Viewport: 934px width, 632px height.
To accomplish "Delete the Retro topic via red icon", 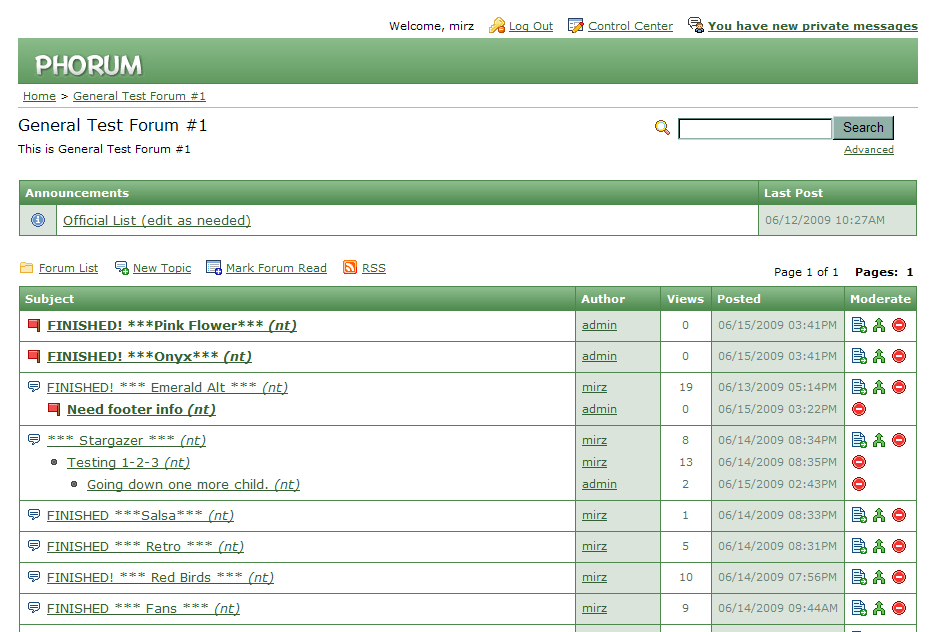I will tap(899, 546).
